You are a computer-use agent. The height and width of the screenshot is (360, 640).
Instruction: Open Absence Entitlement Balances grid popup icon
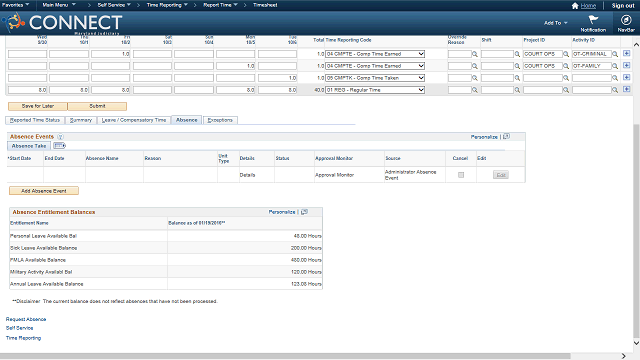(304, 212)
